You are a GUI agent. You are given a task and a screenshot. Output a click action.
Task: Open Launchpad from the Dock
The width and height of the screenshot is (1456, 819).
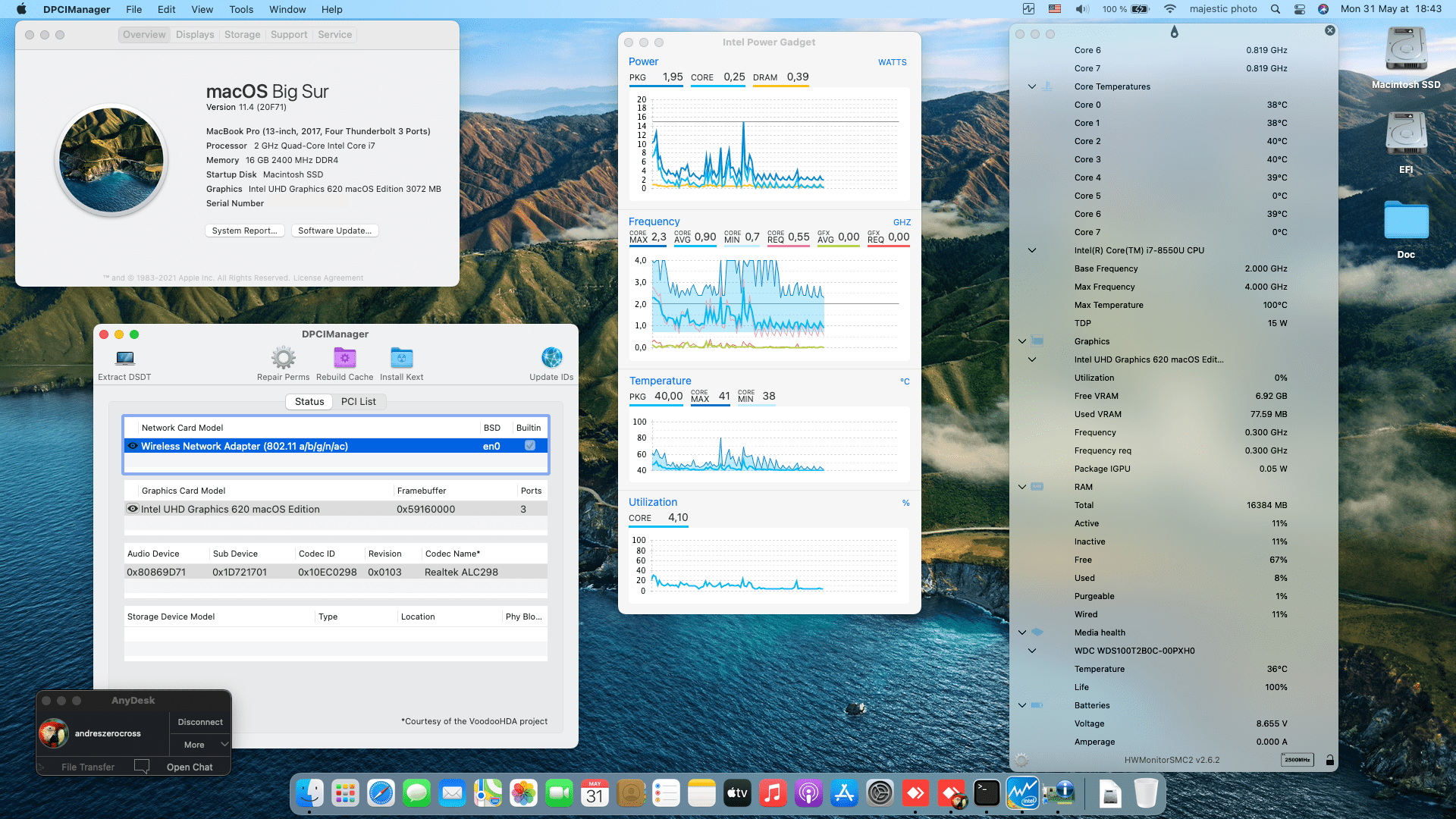(345, 794)
